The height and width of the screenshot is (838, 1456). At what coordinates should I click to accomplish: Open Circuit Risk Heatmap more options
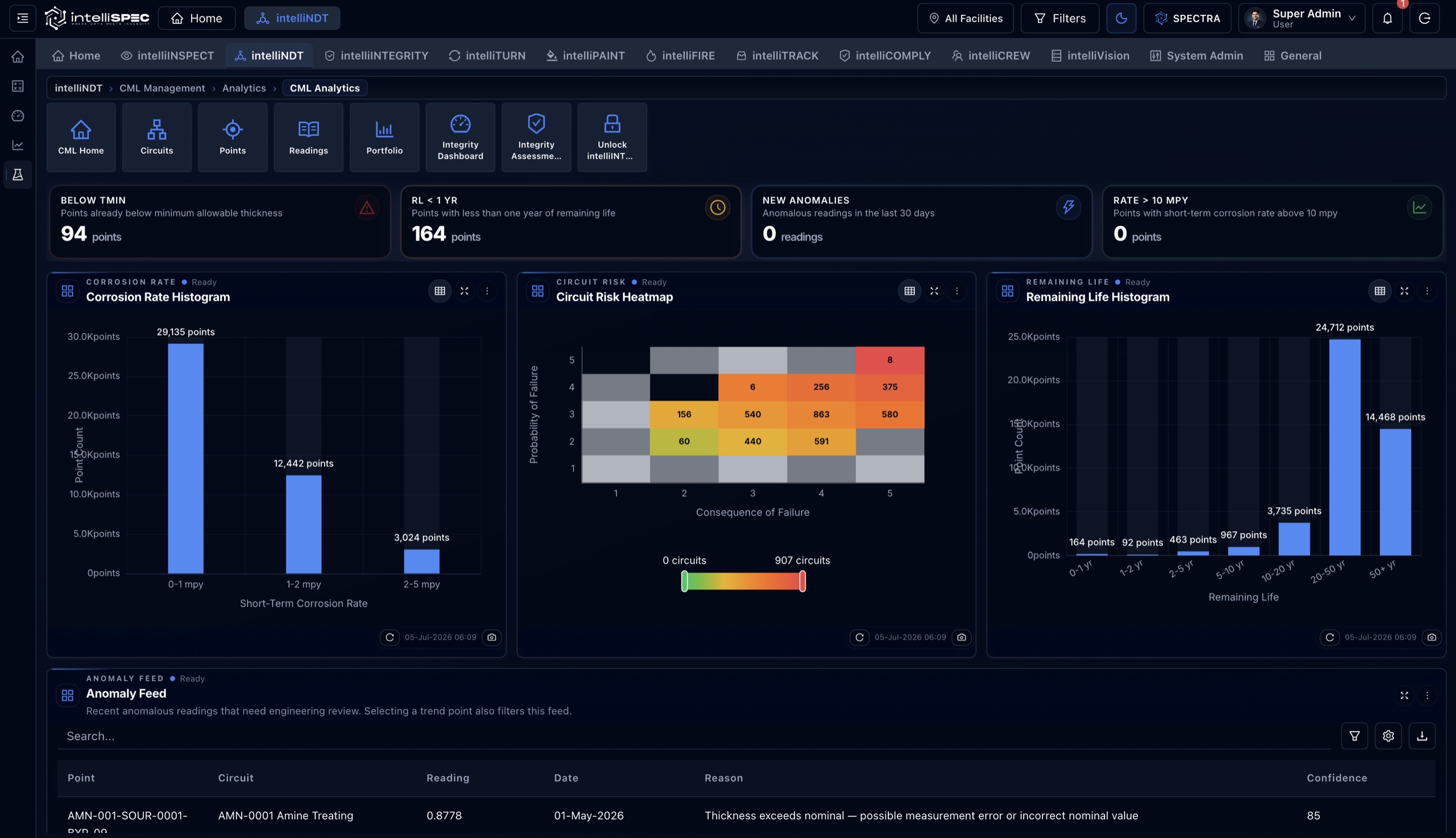957,291
